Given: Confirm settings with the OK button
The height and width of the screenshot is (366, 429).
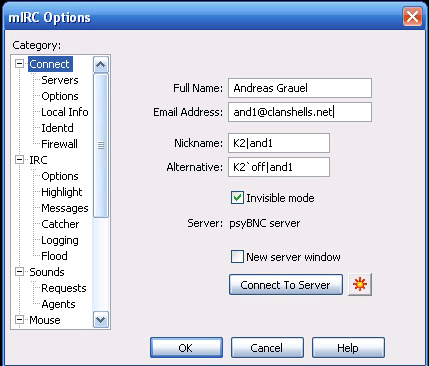Looking at the screenshot, I should 186,348.
